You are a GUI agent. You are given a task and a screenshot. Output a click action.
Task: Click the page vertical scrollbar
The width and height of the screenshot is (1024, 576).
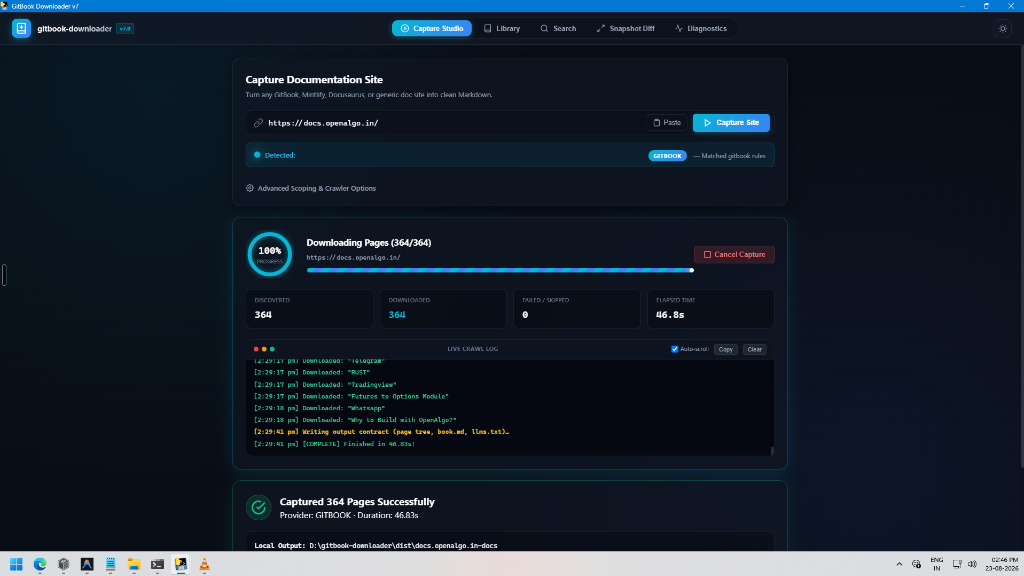pyautogui.click(x=1021, y=258)
